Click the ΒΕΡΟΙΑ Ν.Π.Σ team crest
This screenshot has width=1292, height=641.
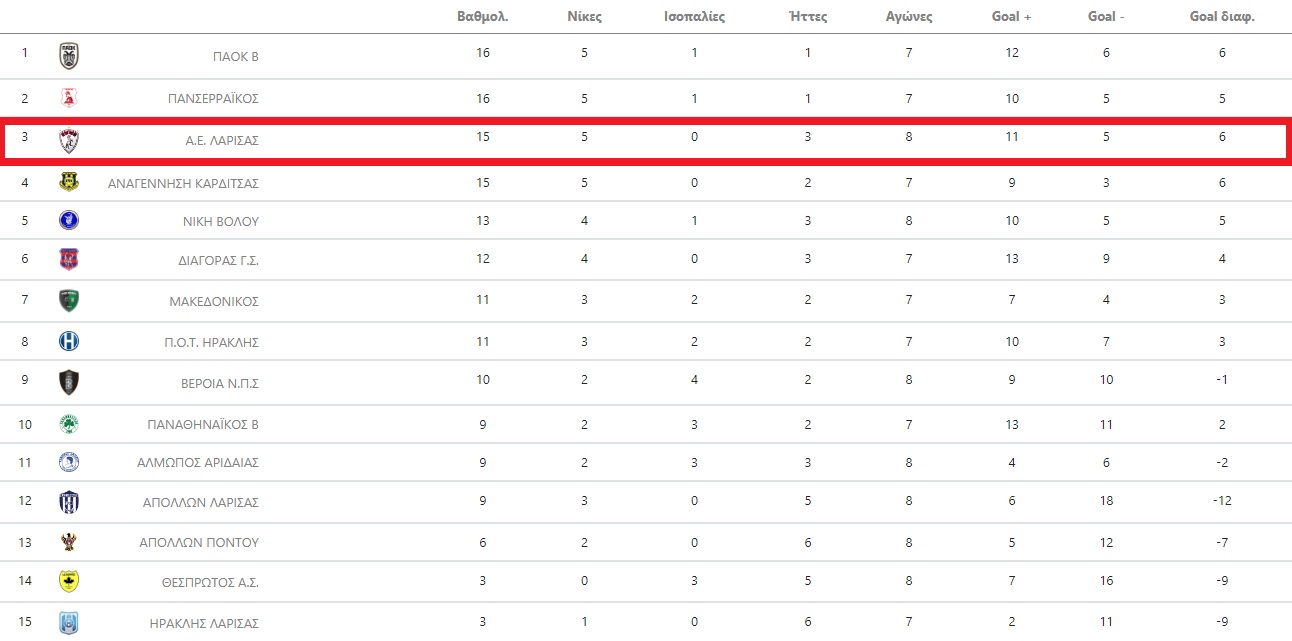point(69,382)
